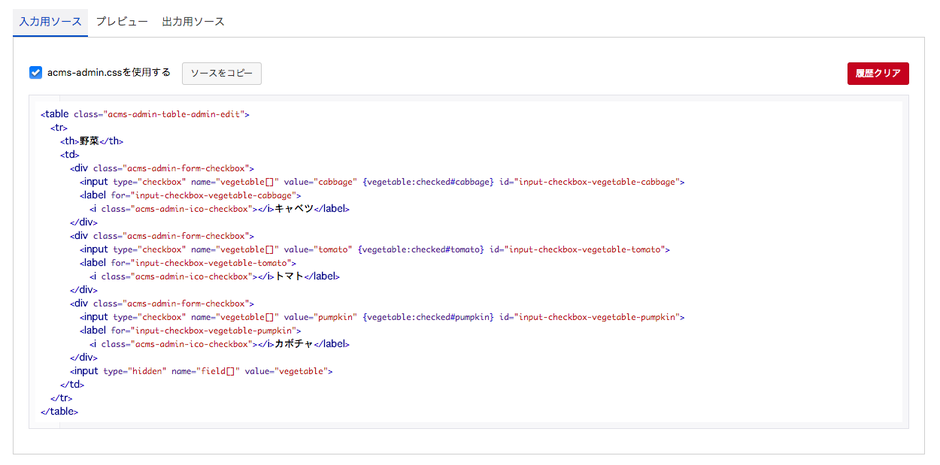Click the input line with value "cabbage"
The height and width of the screenshot is (465, 940).
point(380,181)
